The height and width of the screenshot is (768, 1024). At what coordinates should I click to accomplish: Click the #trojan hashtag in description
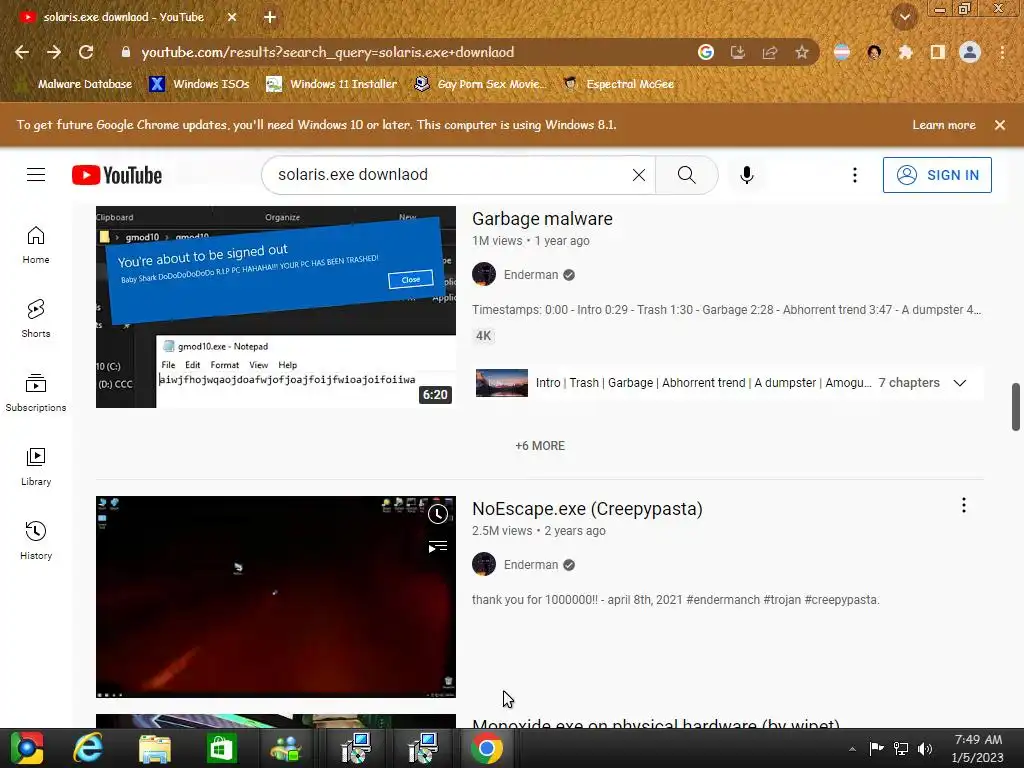pyautogui.click(x=782, y=600)
